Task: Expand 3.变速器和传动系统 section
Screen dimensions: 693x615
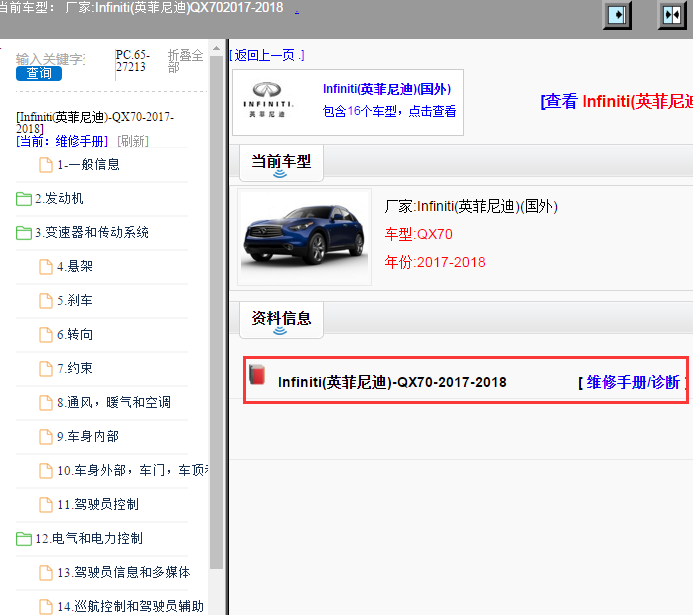Action: coord(92,232)
